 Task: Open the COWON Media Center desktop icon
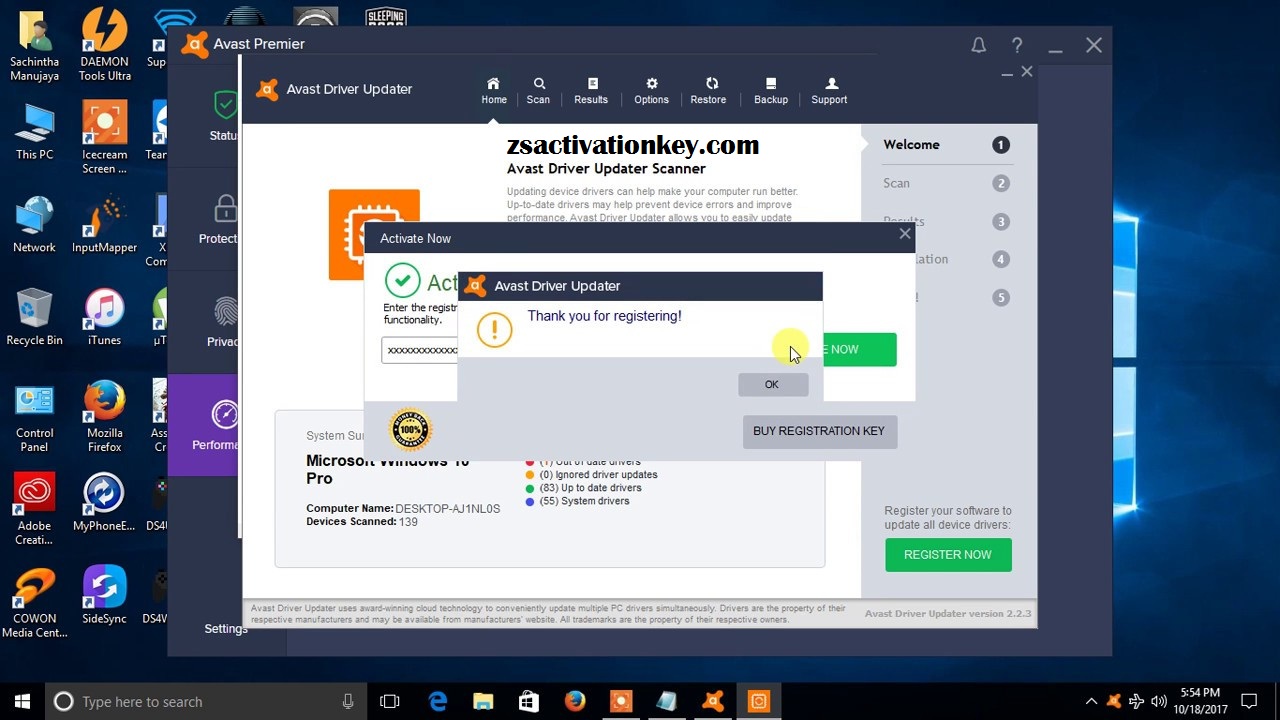click(x=34, y=603)
